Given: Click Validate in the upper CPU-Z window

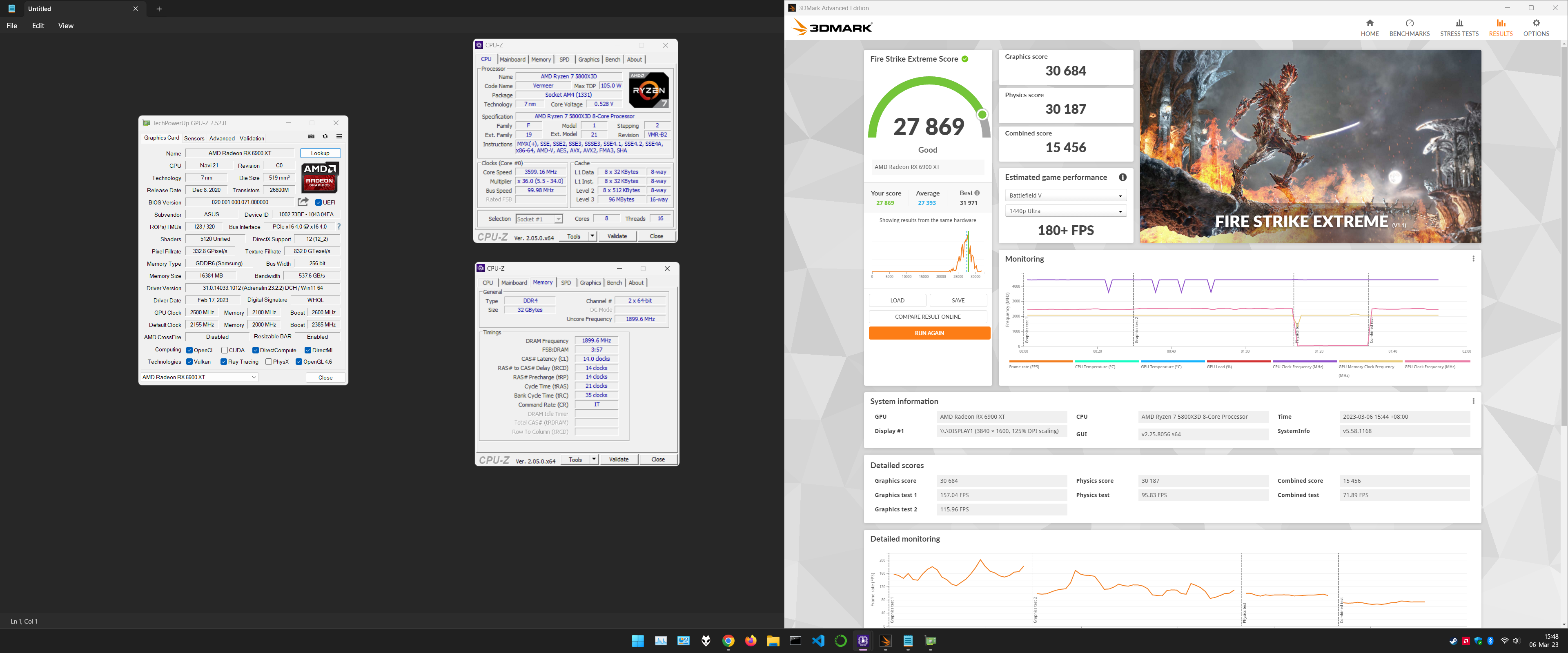Looking at the screenshot, I should [x=617, y=236].
